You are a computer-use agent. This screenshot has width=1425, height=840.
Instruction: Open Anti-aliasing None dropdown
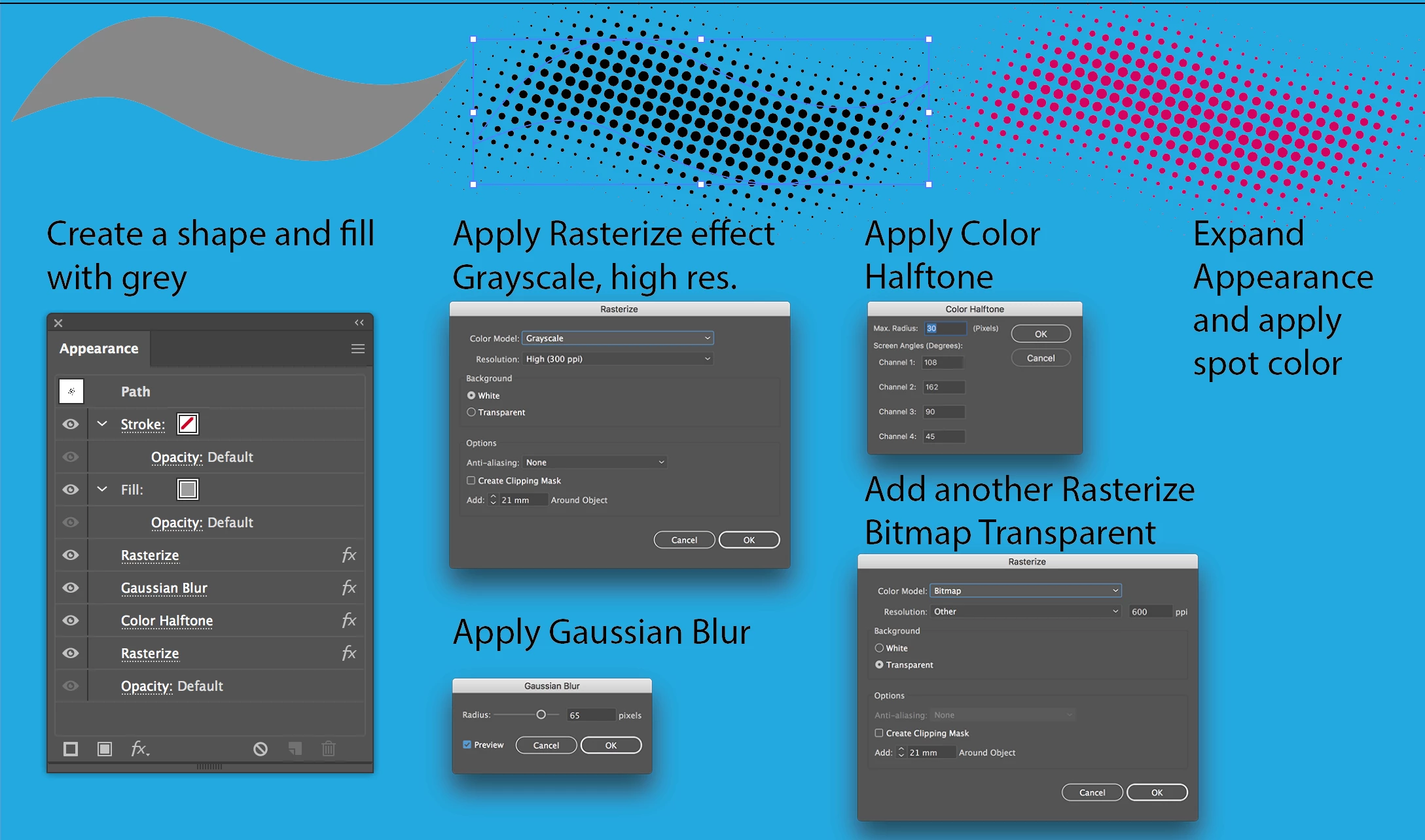594,463
